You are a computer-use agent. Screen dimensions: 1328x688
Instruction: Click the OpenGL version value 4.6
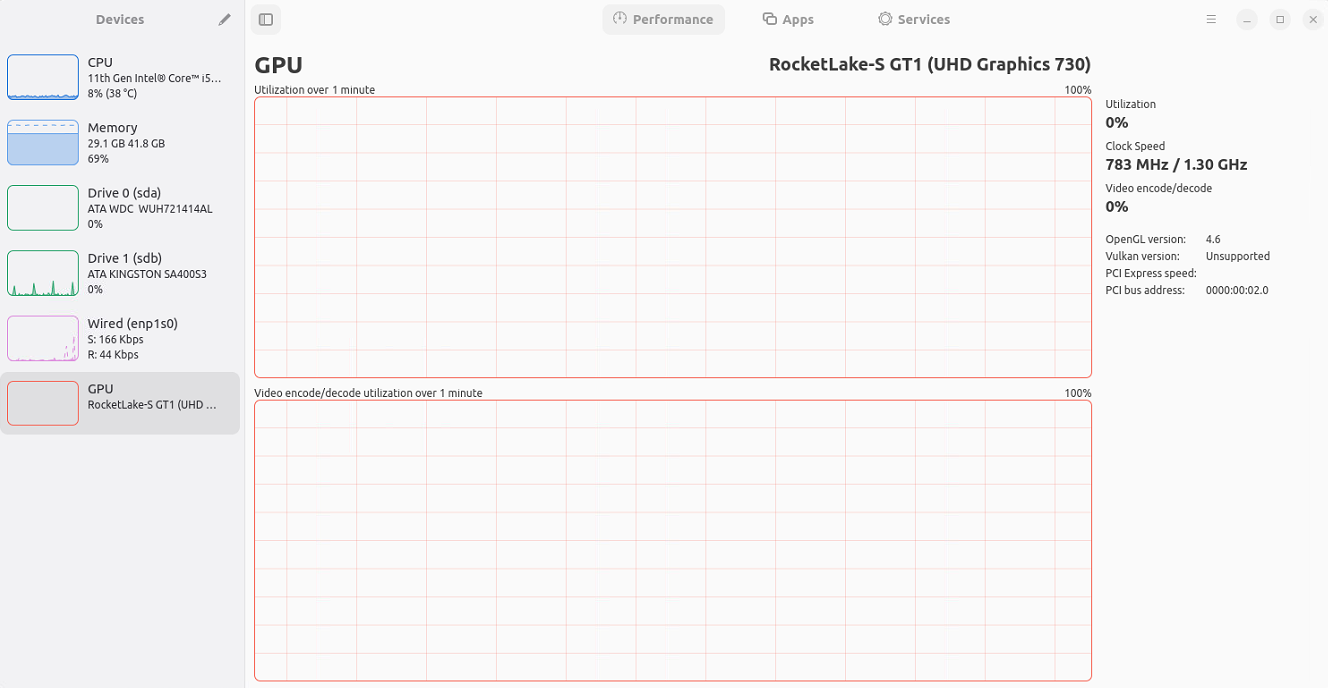point(1213,239)
